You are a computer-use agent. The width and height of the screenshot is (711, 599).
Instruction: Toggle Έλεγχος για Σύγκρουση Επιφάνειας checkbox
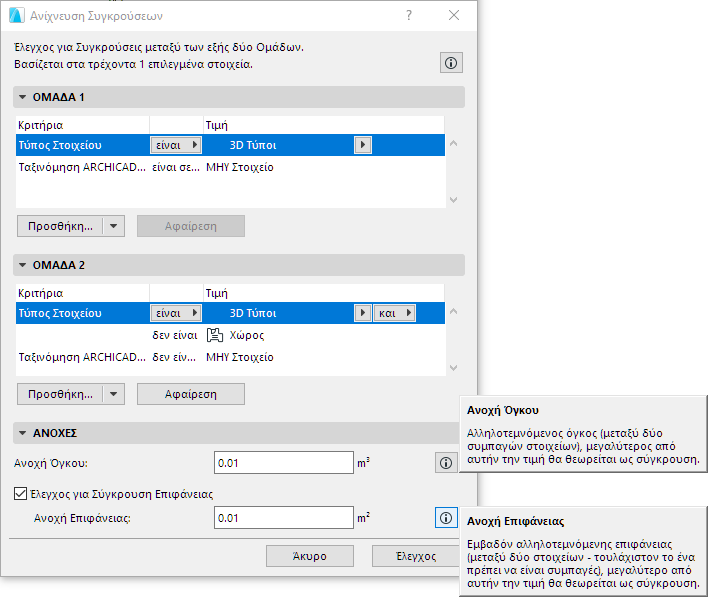coord(21,493)
